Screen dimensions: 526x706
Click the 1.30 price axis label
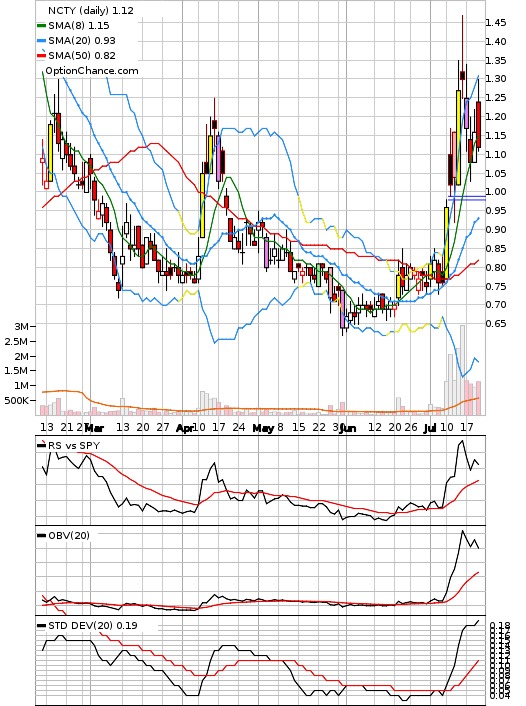pyautogui.click(x=495, y=78)
